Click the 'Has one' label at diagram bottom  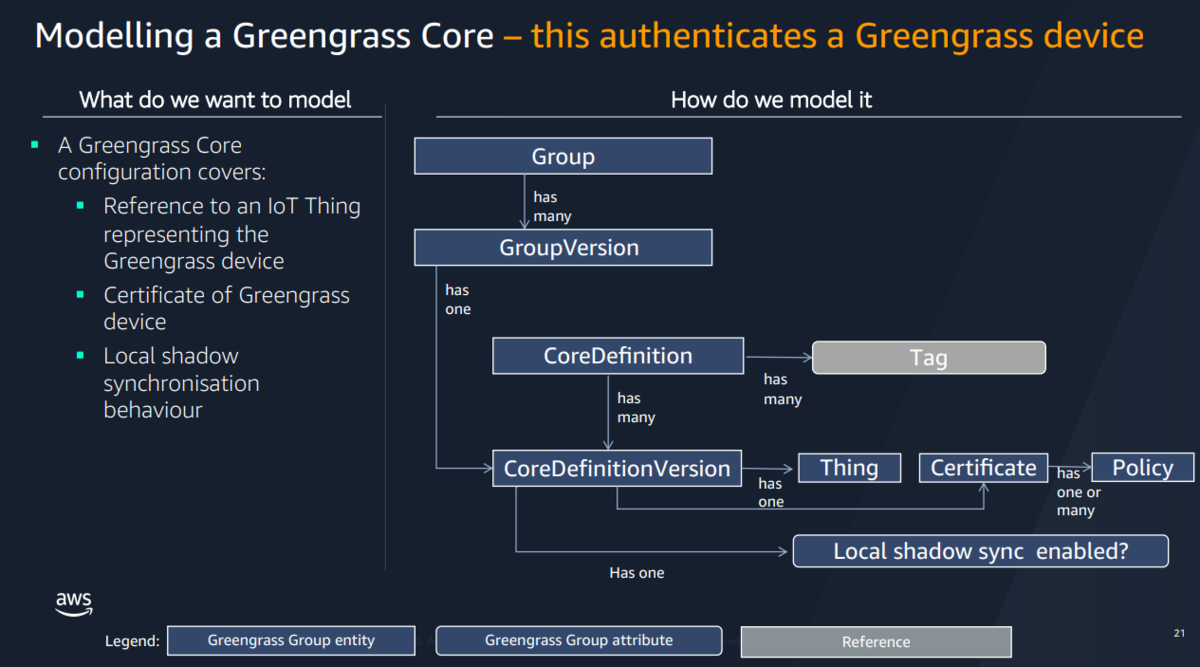(x=637, y=573)
